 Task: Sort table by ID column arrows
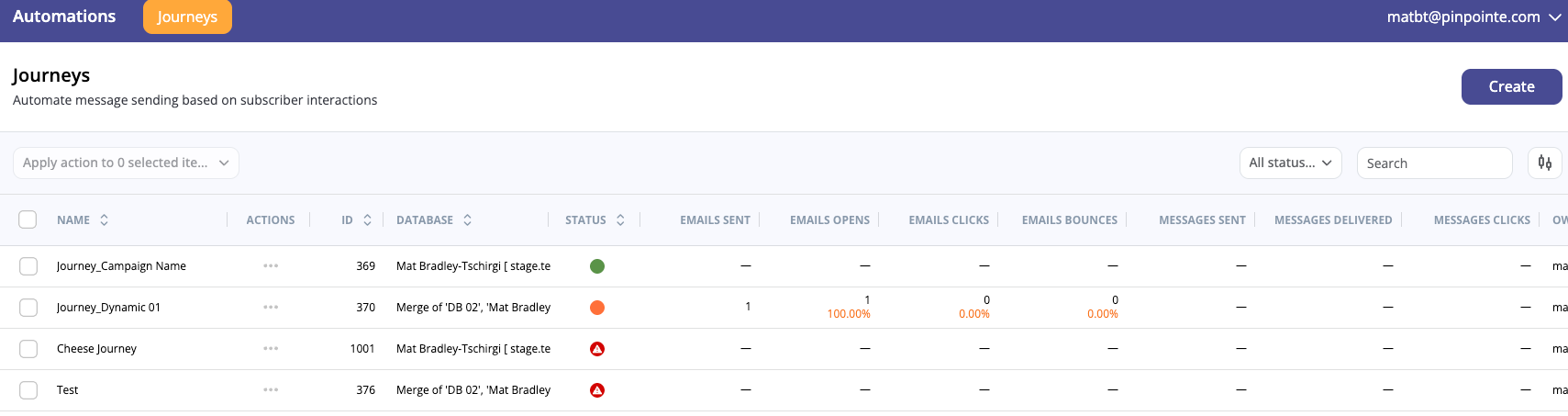click(367, 220)
